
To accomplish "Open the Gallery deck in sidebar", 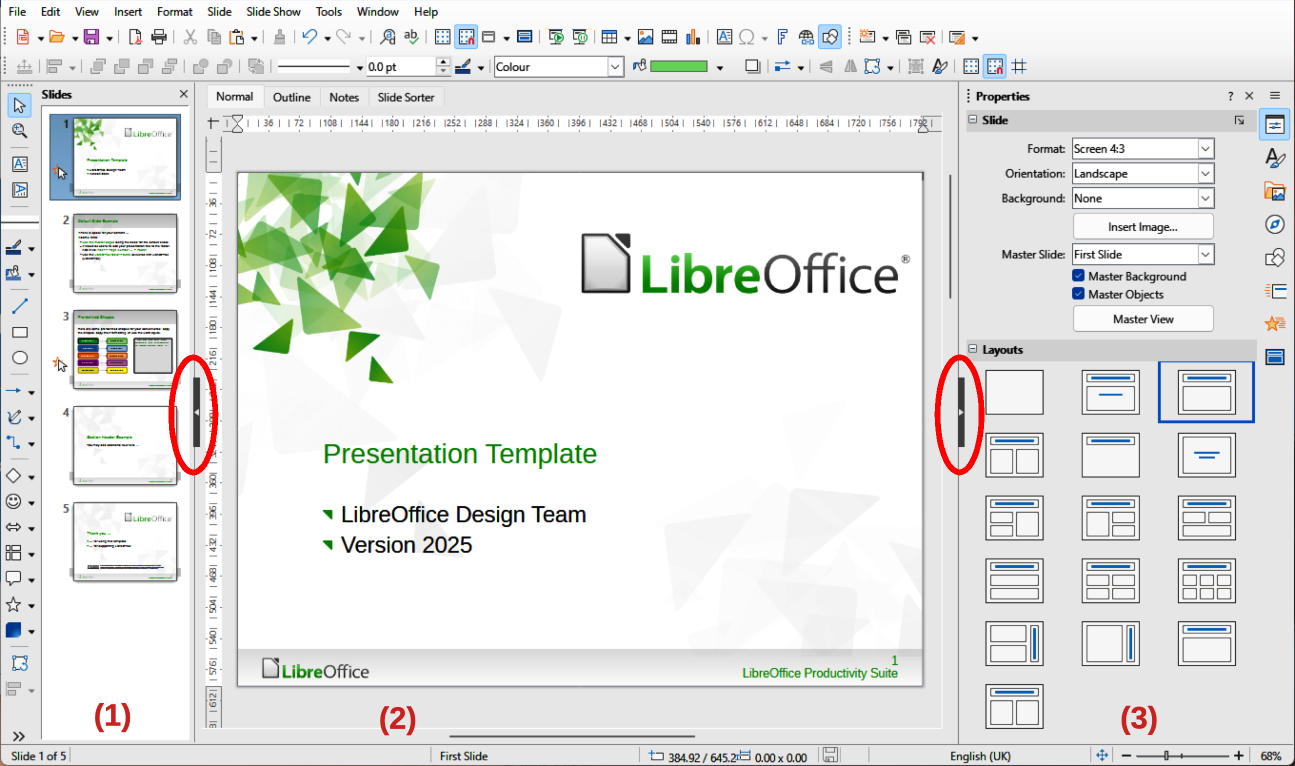I will pyautogui.click(x=1274, y=191).
